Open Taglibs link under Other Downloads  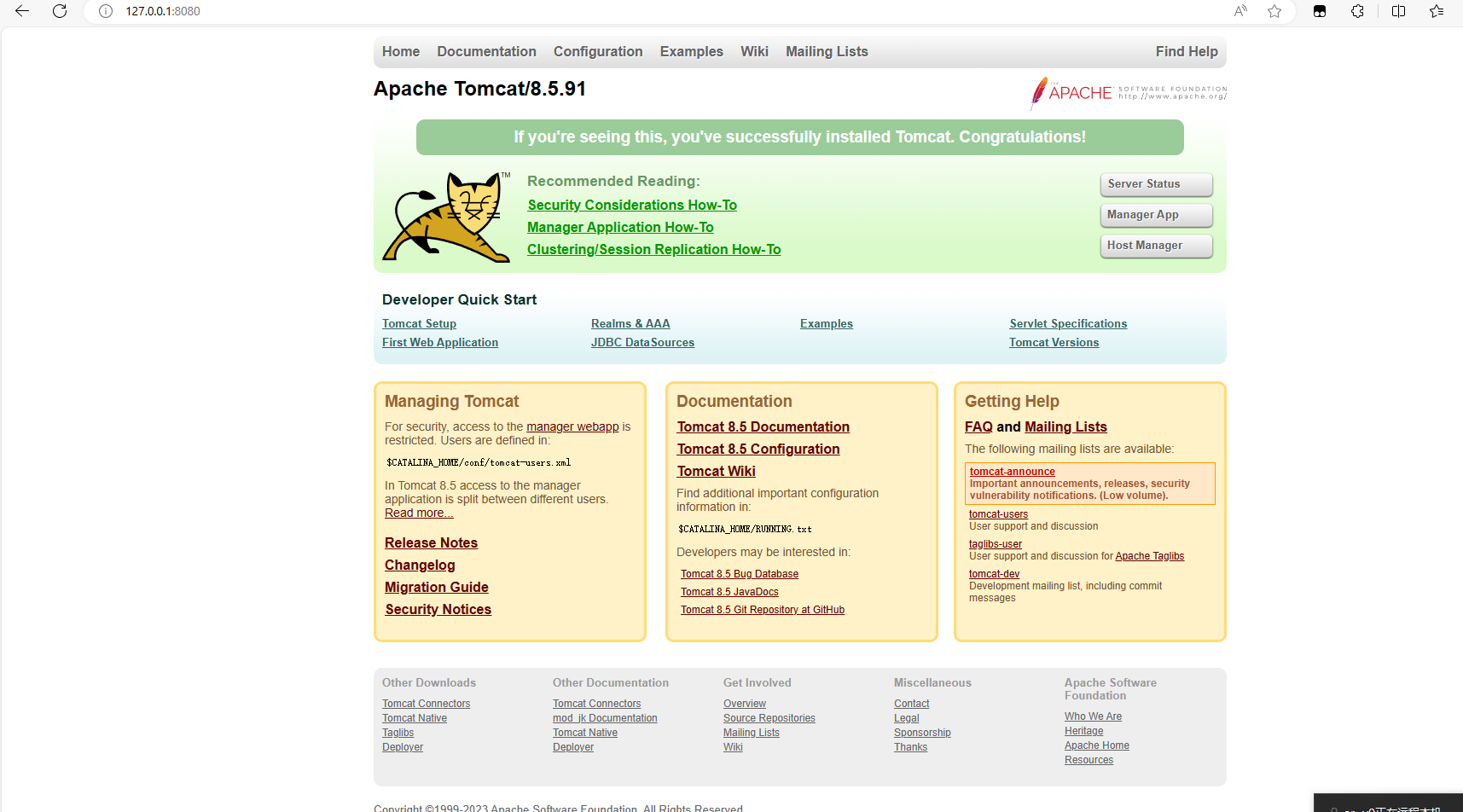(398, 733)
